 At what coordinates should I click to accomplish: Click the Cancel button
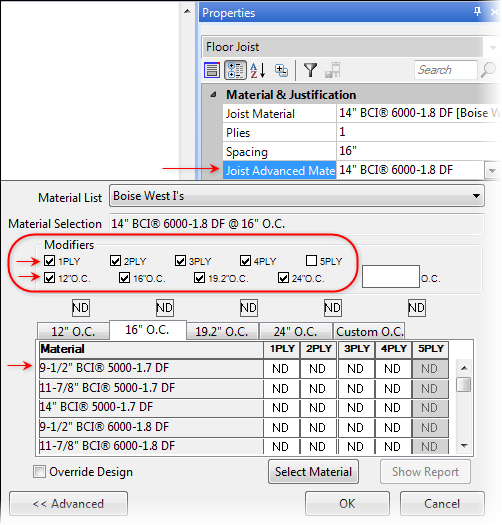click(442, 504)
